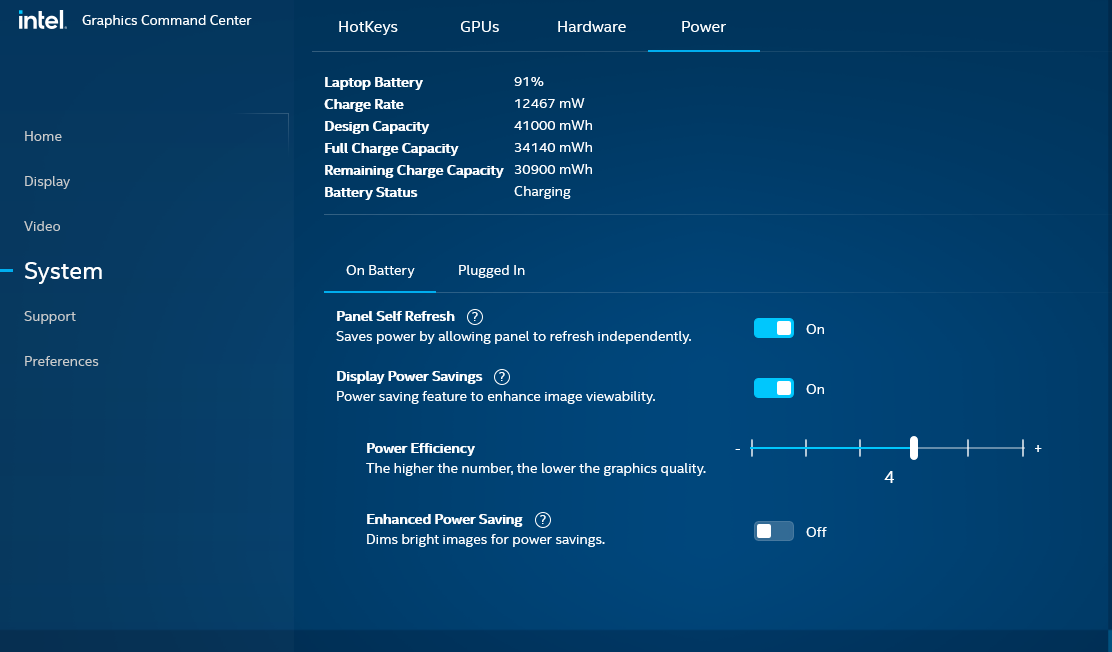Open the Display section in sidebar
1112x652 pixels.
(x=47, y=181)
